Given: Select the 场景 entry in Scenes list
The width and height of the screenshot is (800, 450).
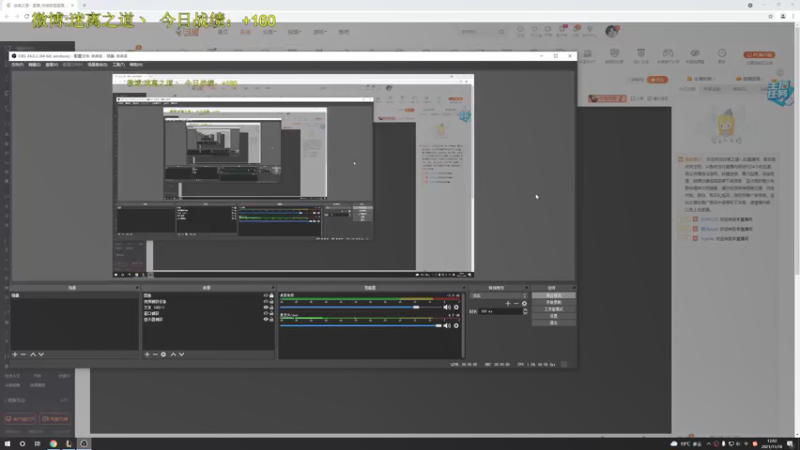Looking at the screenshot, I should 74,295.
